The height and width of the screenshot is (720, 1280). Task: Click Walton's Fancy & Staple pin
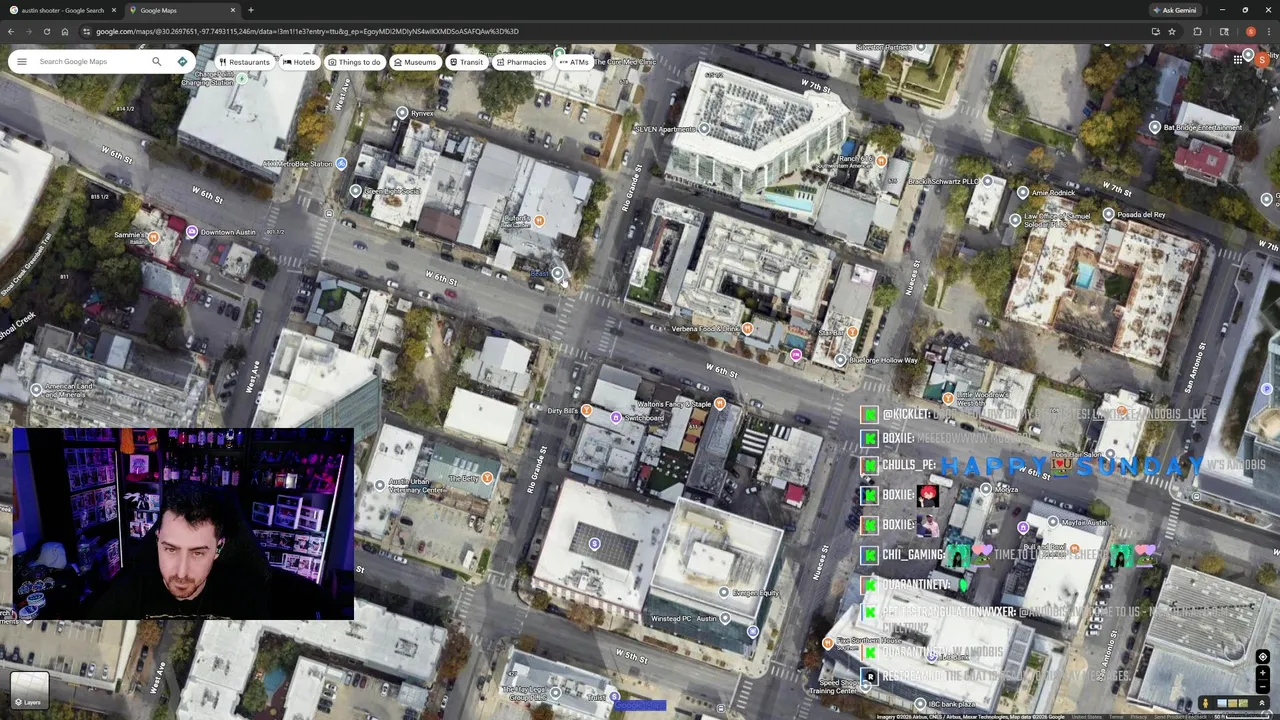[720, 404]
